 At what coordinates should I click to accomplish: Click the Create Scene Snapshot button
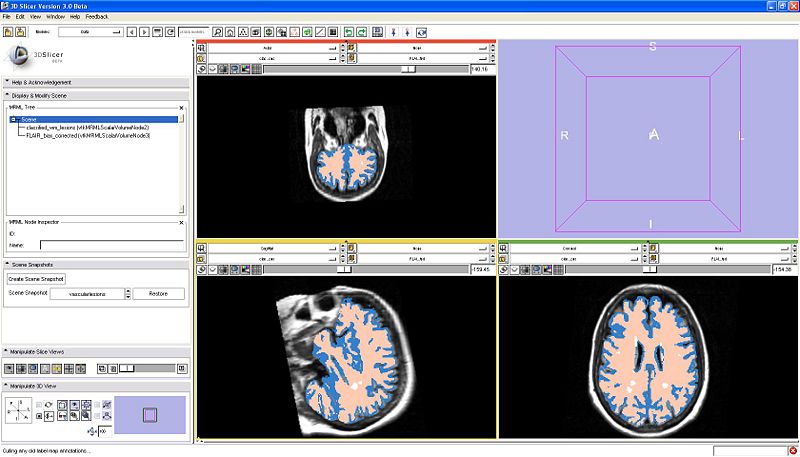36,278
